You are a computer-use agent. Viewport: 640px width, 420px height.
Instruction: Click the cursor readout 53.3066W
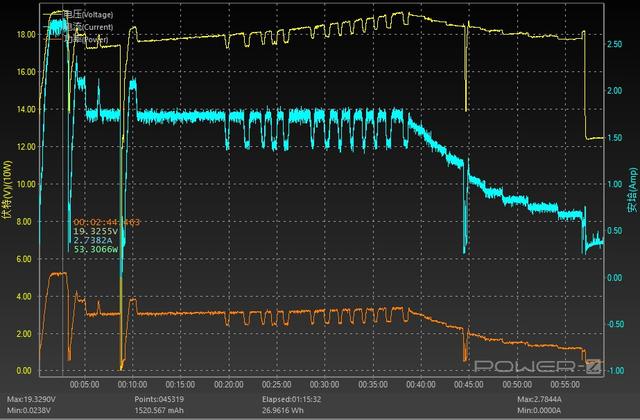[x=96, y=249]
